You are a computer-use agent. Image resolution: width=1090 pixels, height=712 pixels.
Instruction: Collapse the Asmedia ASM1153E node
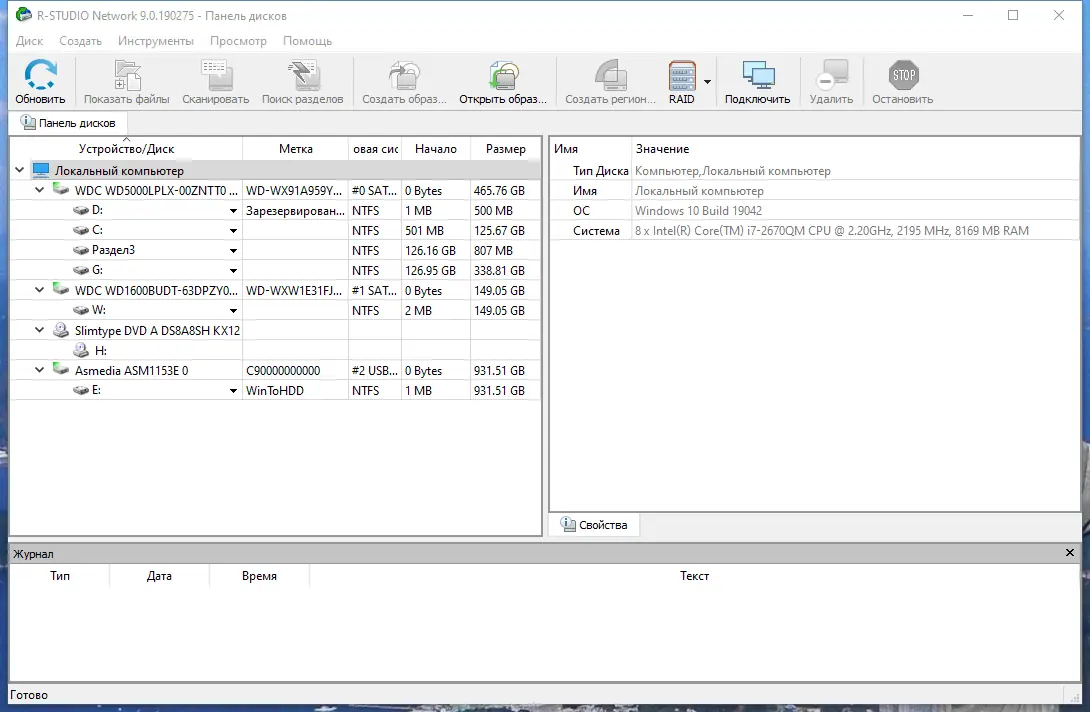[40, 370]
